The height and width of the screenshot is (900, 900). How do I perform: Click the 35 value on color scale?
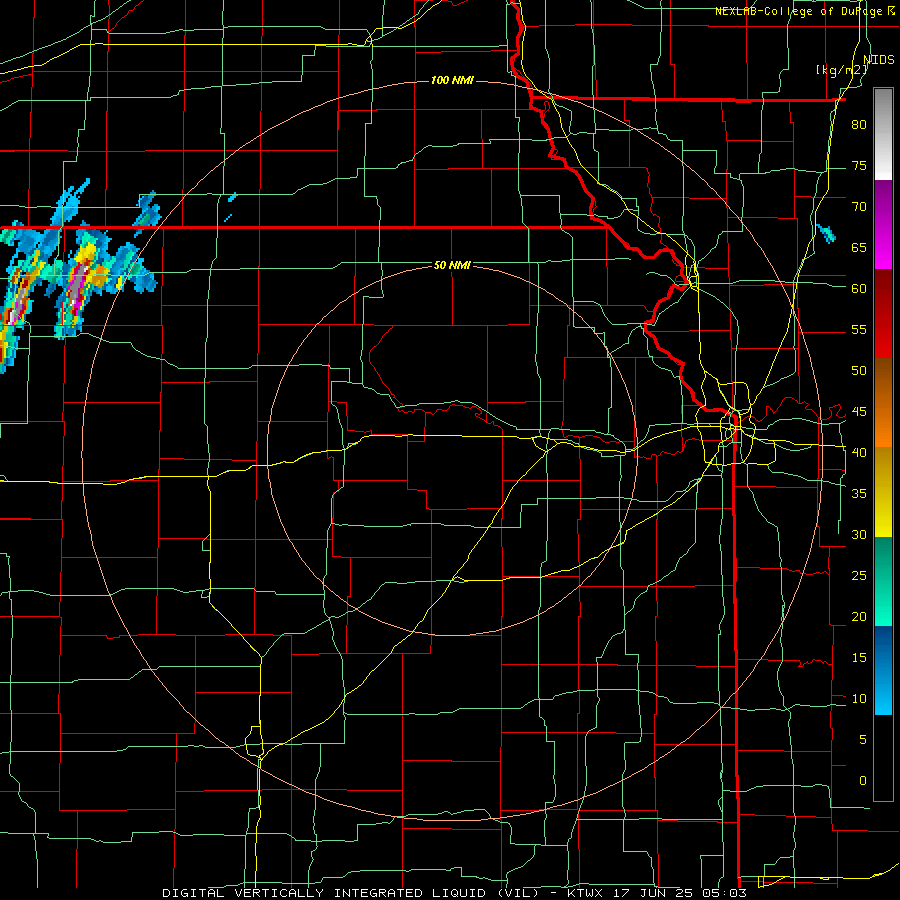[x=859, y=494]
